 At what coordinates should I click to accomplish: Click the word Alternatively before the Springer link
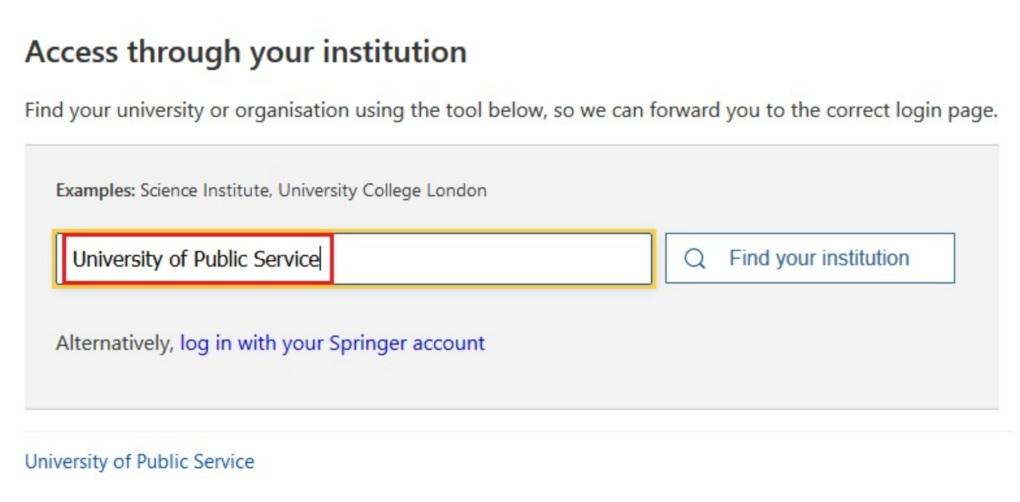pos(115,343)
